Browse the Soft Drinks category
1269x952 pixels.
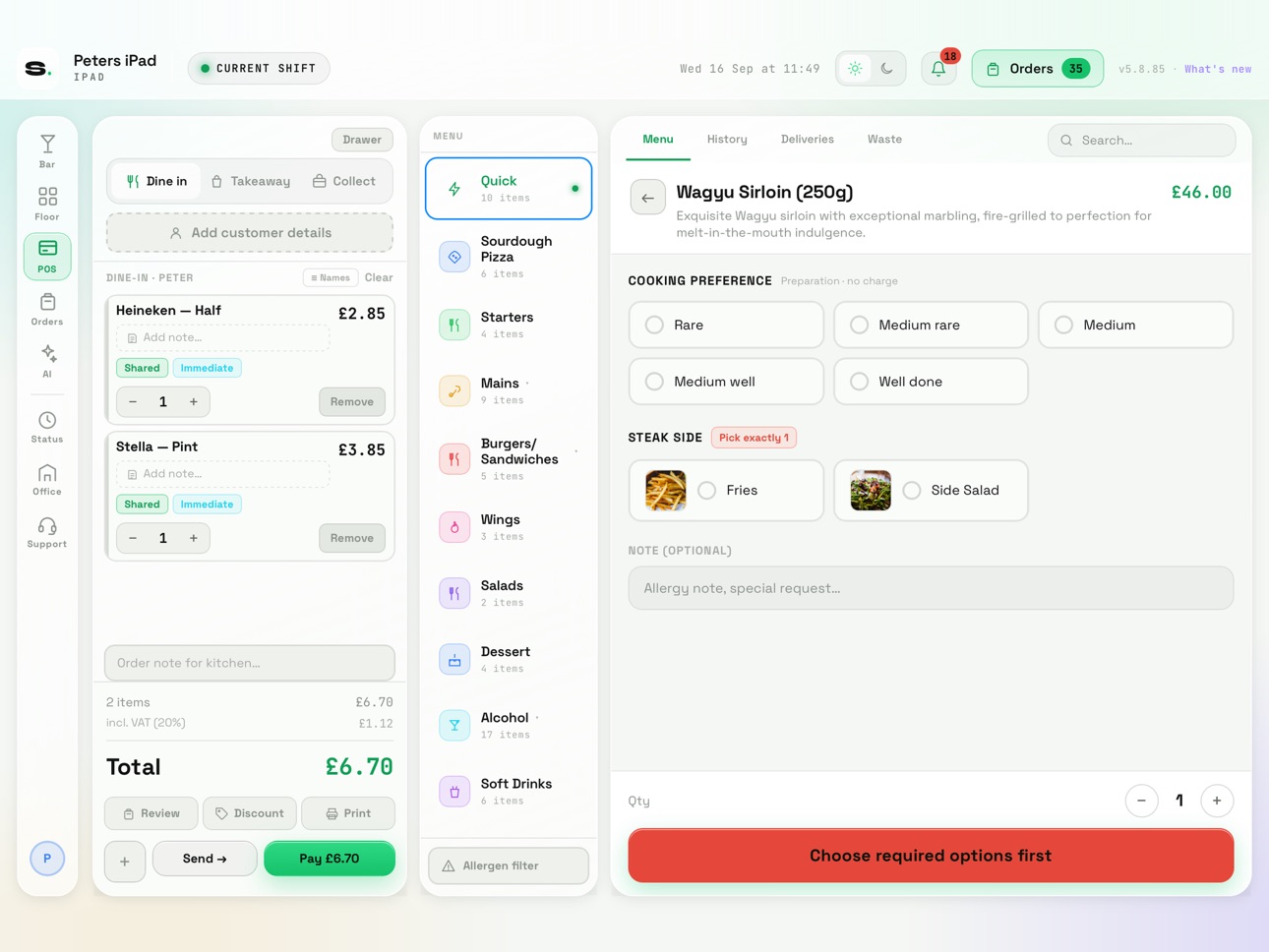pyautogui.click(x=509, y=791)
